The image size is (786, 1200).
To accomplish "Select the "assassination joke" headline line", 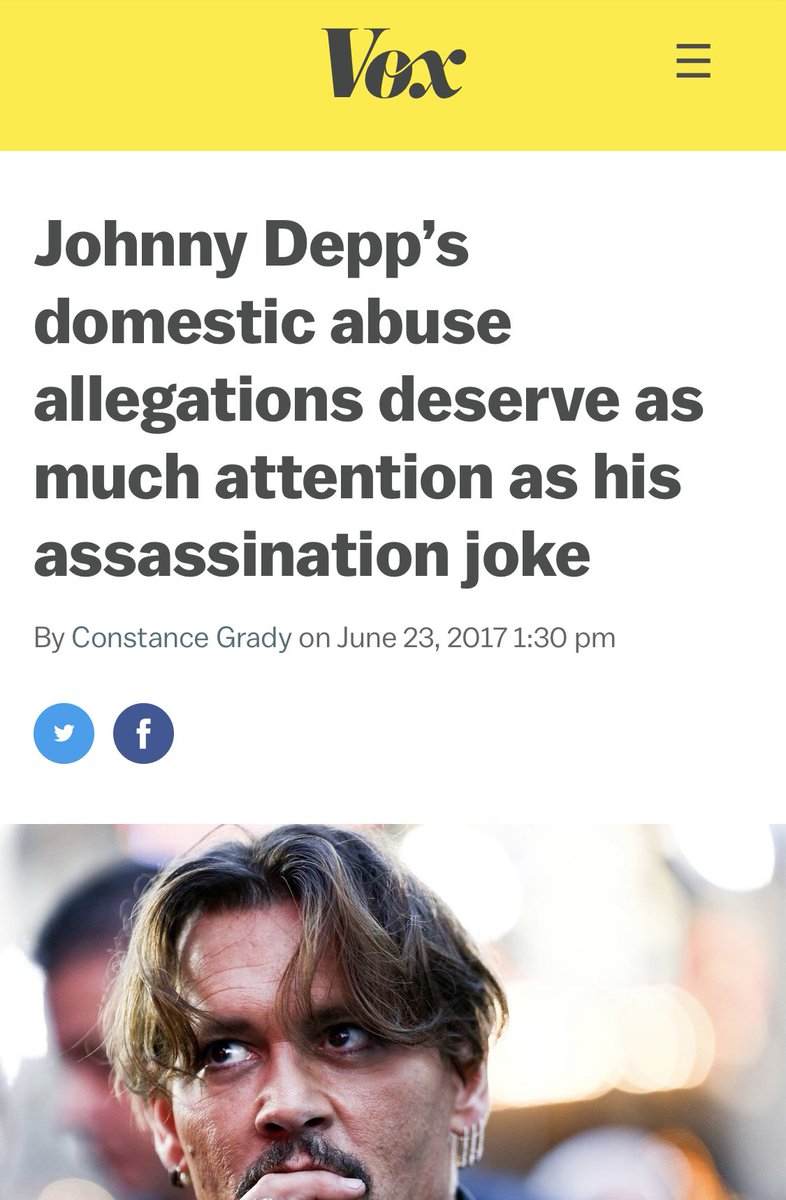I will (312, 555).
